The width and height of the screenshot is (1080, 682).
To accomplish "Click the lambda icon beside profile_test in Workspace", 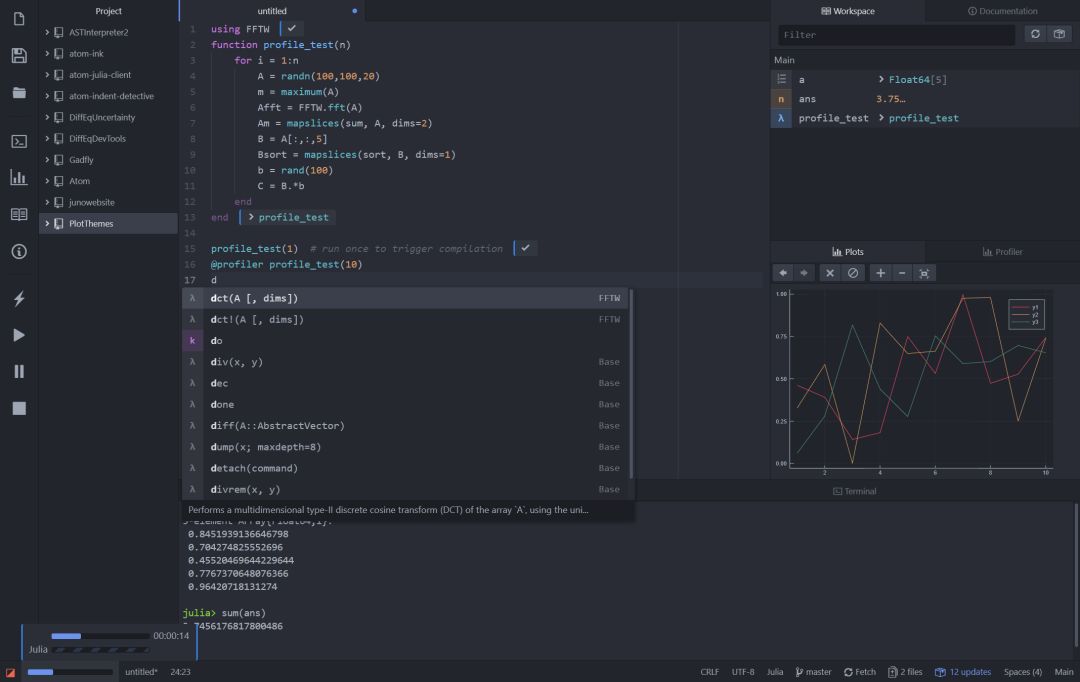I will pos(781,118).
